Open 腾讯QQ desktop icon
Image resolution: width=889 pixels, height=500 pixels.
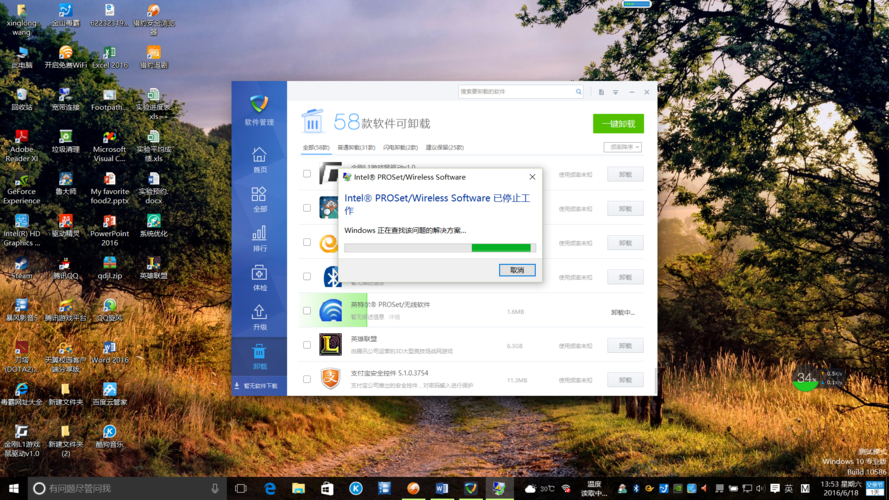(x=65, y=268)
